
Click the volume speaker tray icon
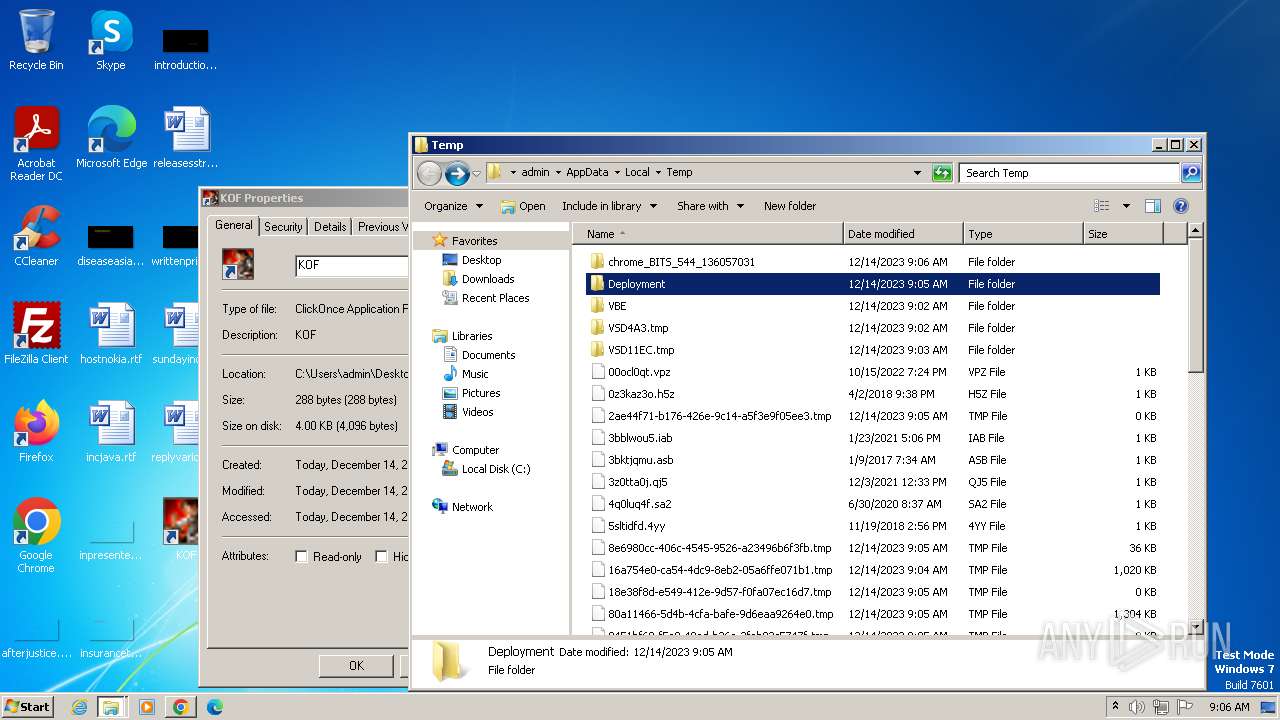click(x=1137, y=707)
